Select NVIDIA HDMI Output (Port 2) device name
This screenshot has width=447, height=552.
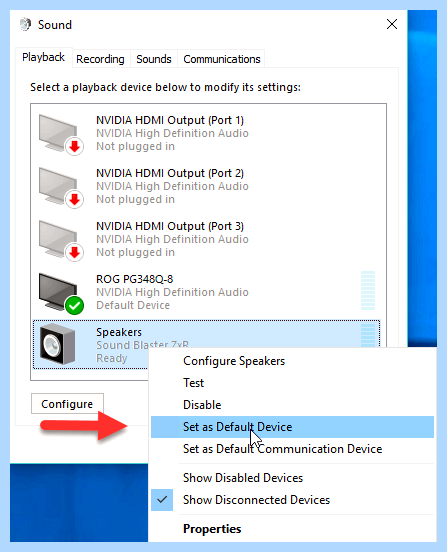tap(170, 174)
